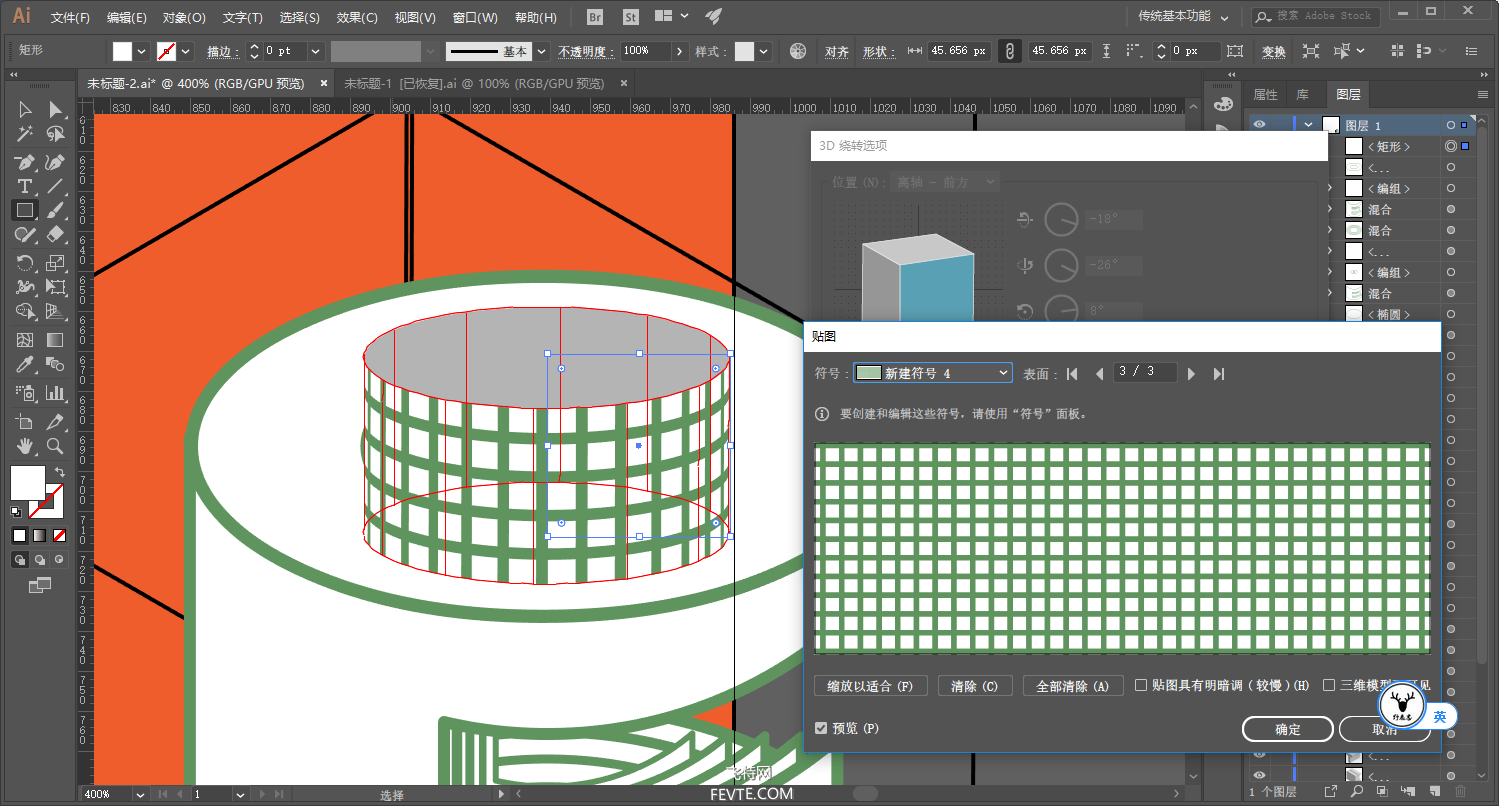Select the Rotate tool
This screenshot has width=1499, height=806.
tap(25, 263)
